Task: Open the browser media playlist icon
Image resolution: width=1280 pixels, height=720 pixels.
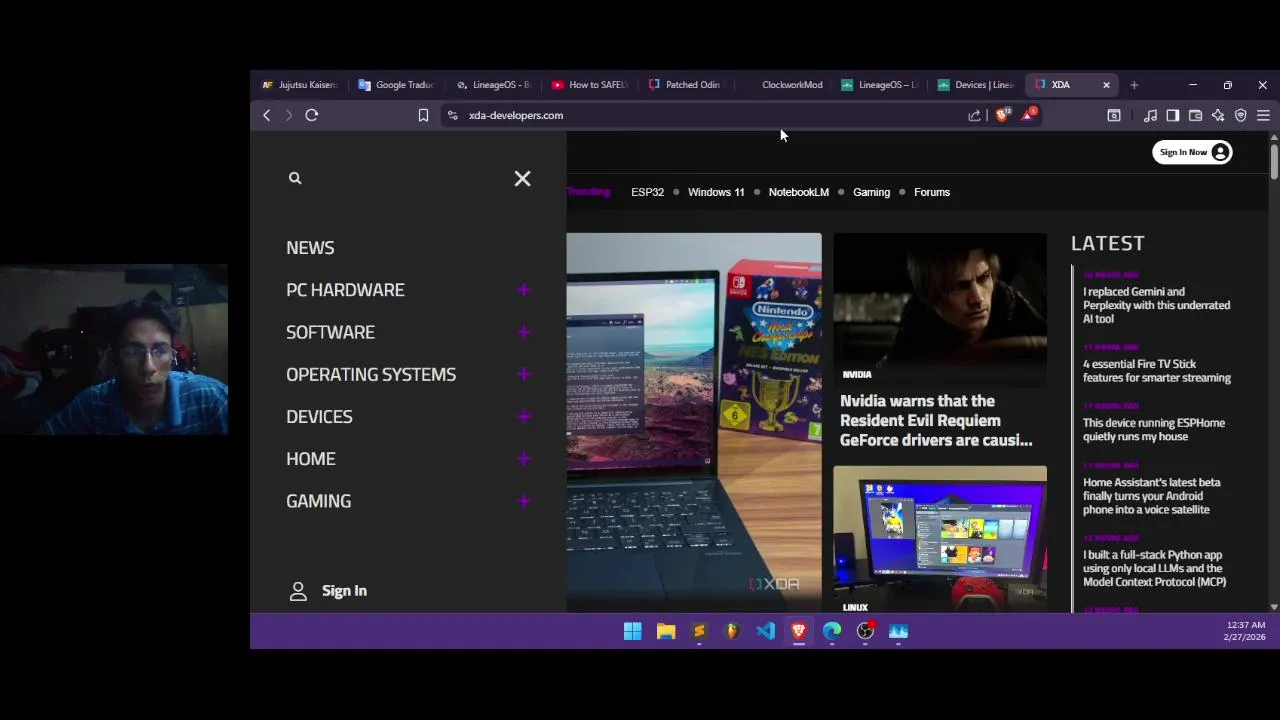Action: (1150, 115)
